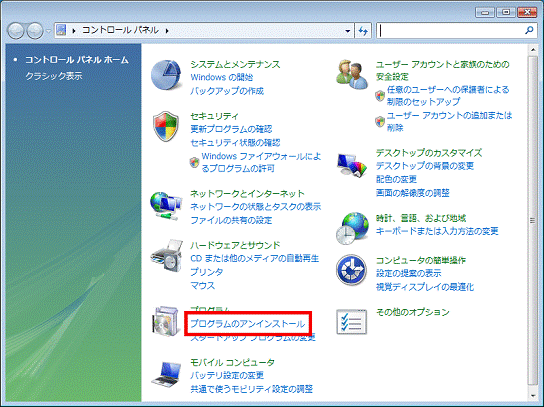Open 共通で使うモビリティ設定の調整 link
544x407 pixels.
[x=252, y=389]
